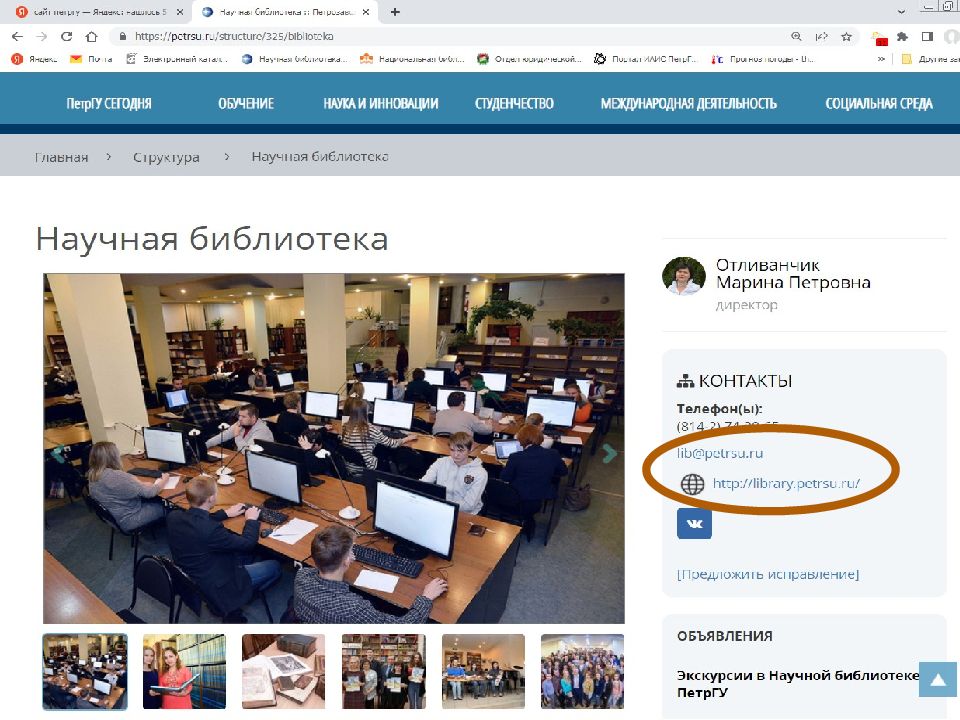
Task: Click the browser reload page icon
Action: (x=66, y=36)
